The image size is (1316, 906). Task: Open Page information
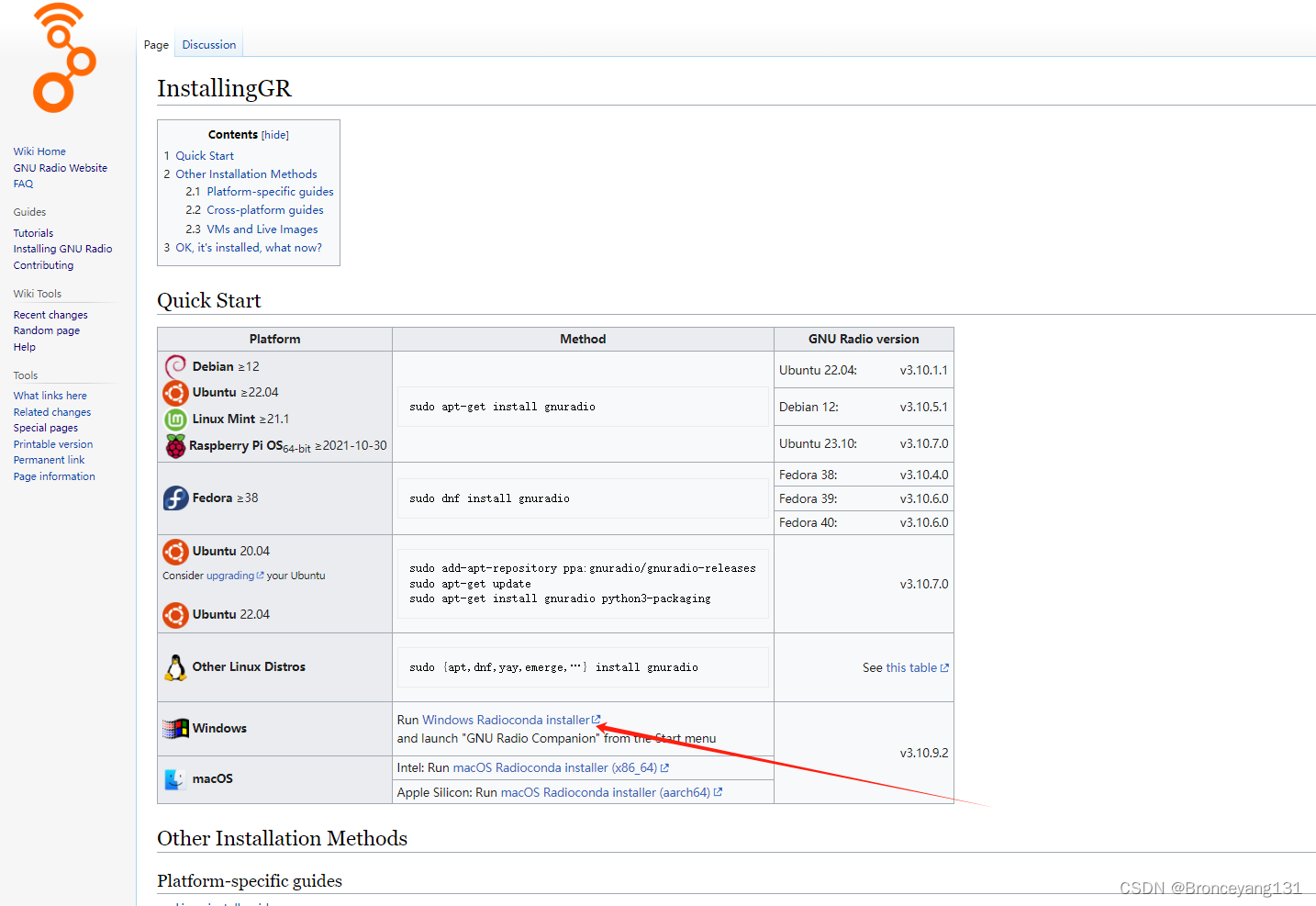click(54, 476)
